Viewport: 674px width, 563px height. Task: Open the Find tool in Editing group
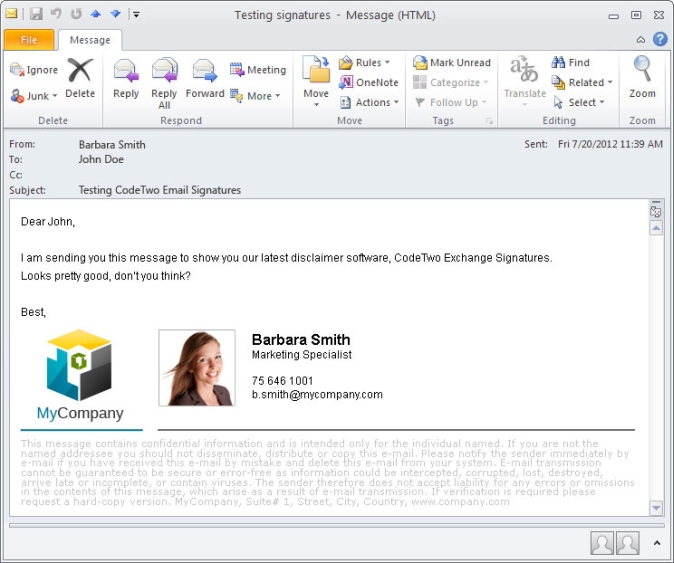click(570, 63)
